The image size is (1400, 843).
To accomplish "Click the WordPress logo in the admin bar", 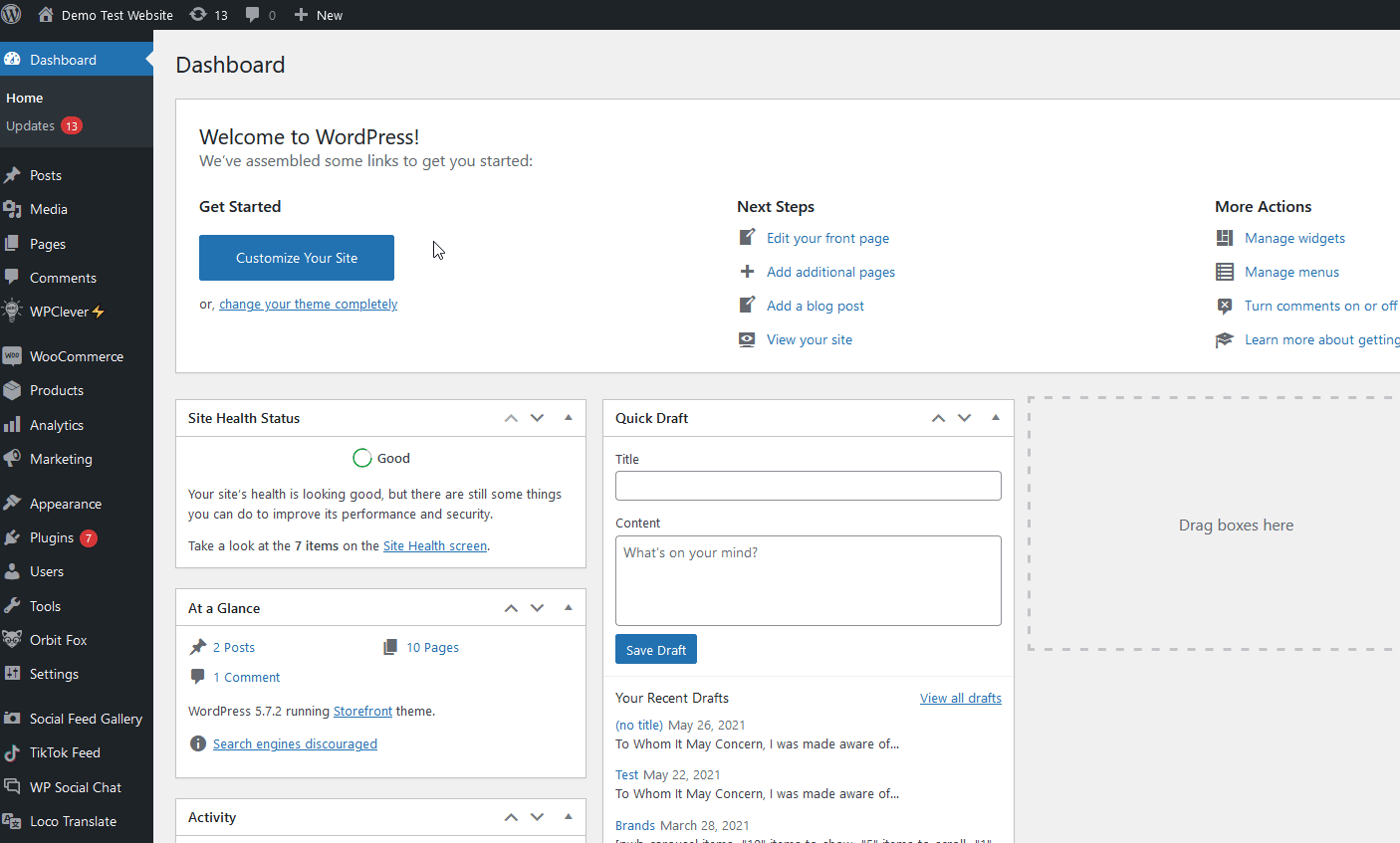I will coord(12,15).
